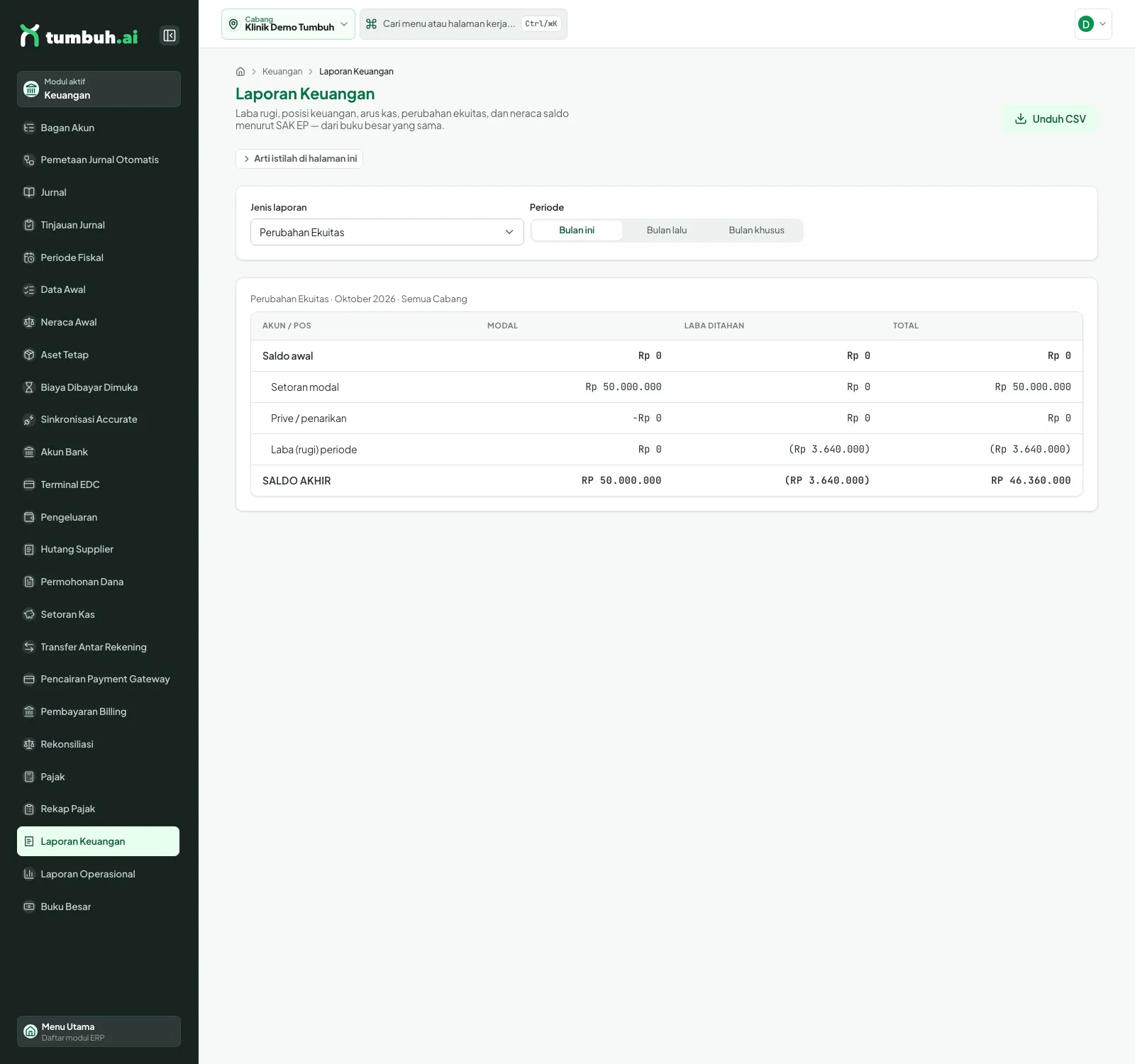Go to Jurnal in the sidebar

tap(99, 192)
